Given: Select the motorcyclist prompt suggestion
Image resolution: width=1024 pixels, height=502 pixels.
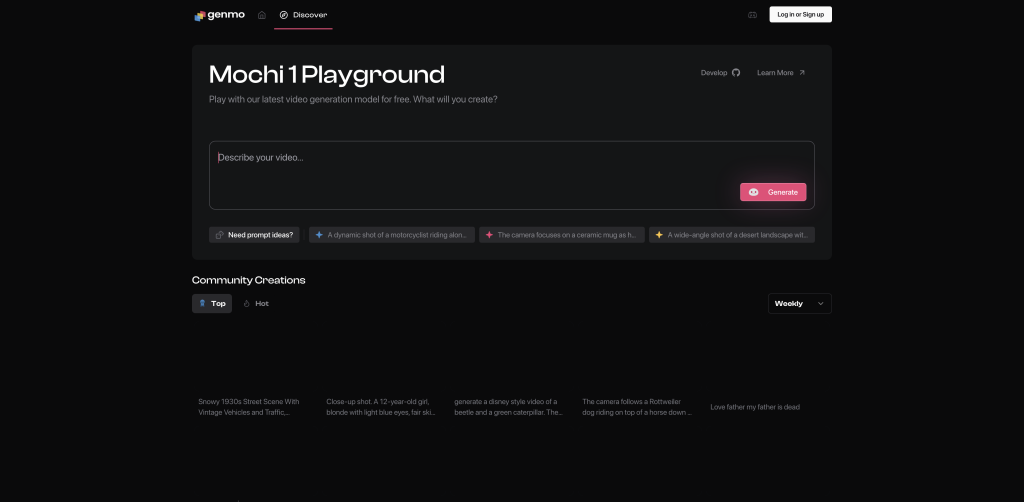Looking at the screenshot, I should point(392,235).
